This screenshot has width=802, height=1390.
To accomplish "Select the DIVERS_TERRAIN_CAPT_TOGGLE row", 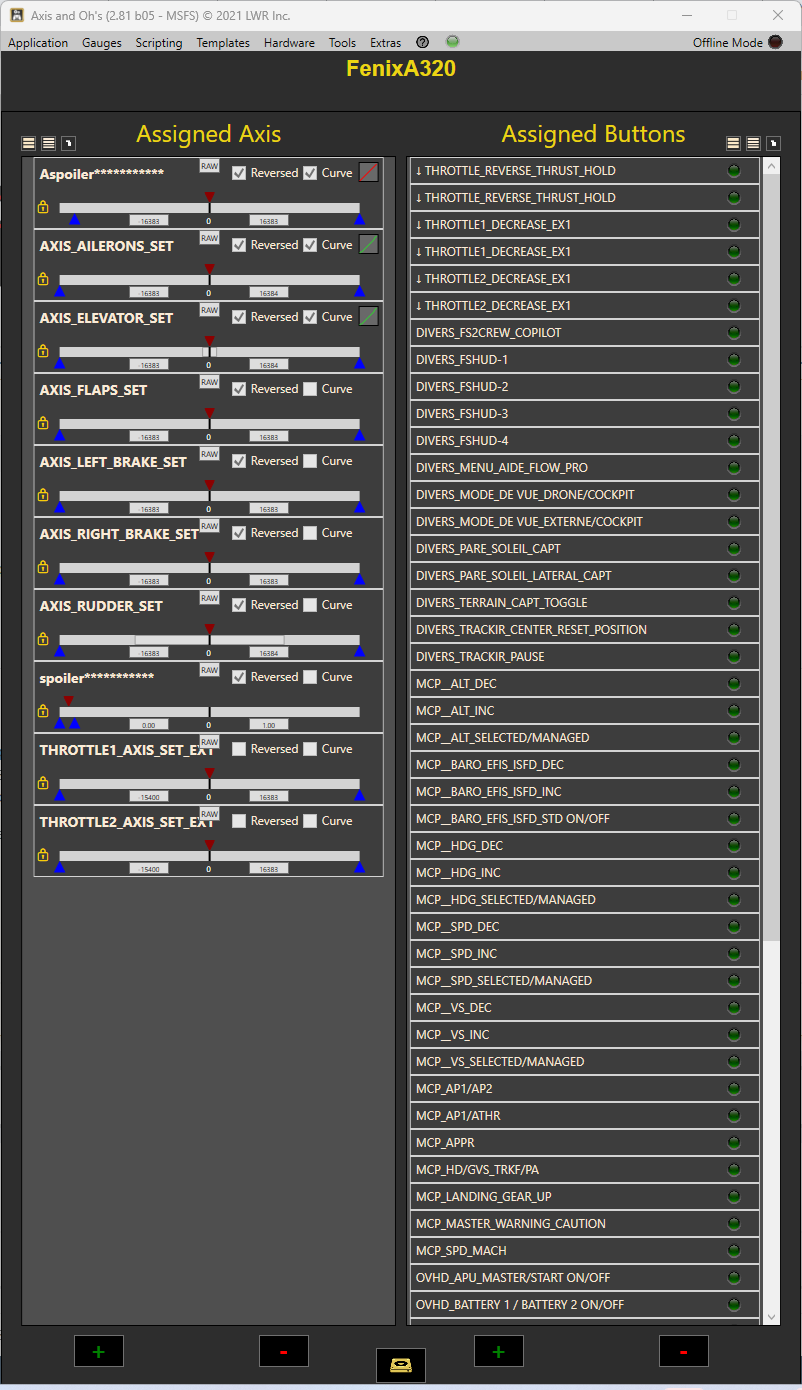I will pos(585,602).
